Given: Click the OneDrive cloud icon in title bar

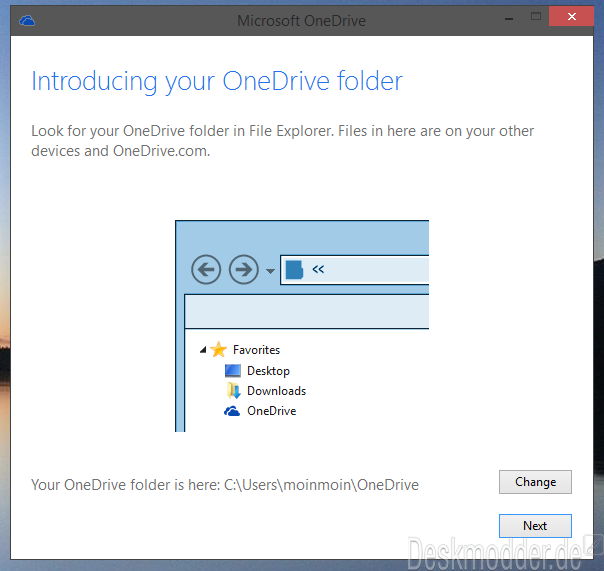Looking at the screenshot, I should click(27, 20).
